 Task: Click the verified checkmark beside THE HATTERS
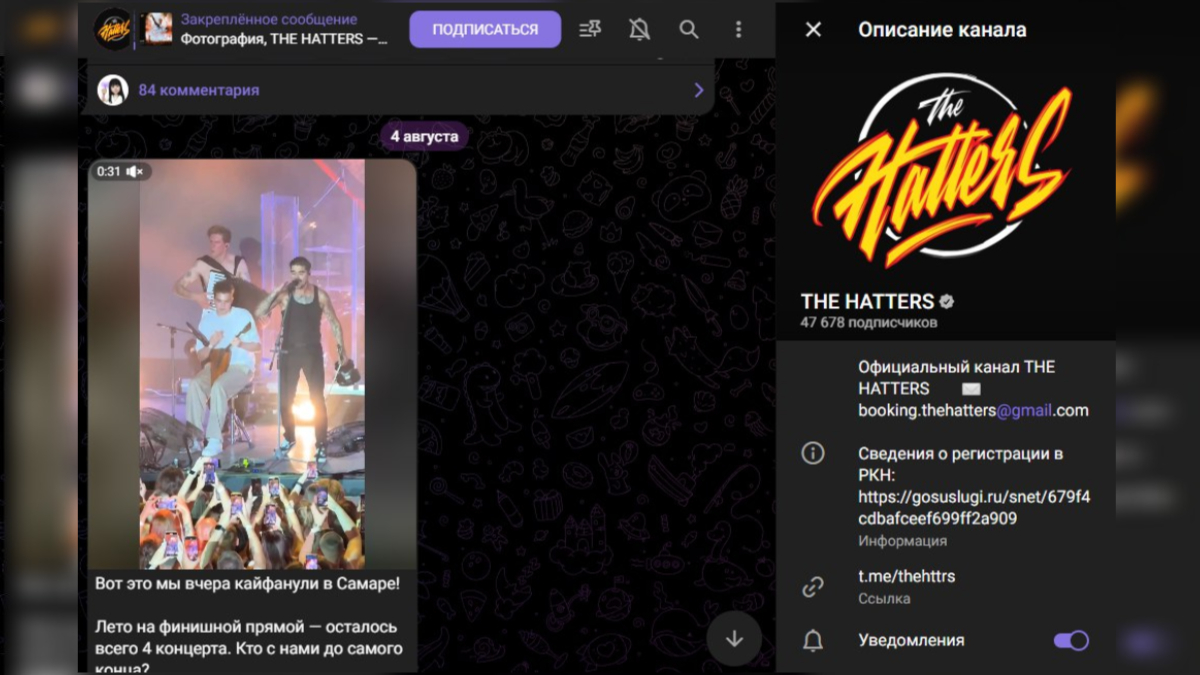click(x=946, y=301)
